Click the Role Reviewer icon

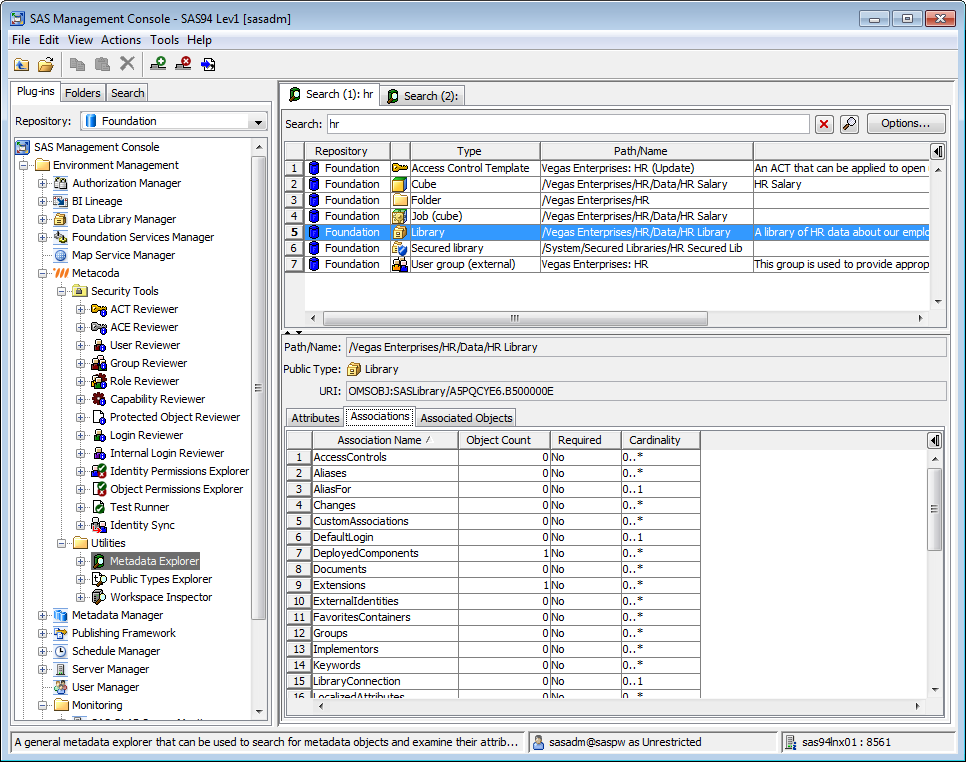pos(99,381)
